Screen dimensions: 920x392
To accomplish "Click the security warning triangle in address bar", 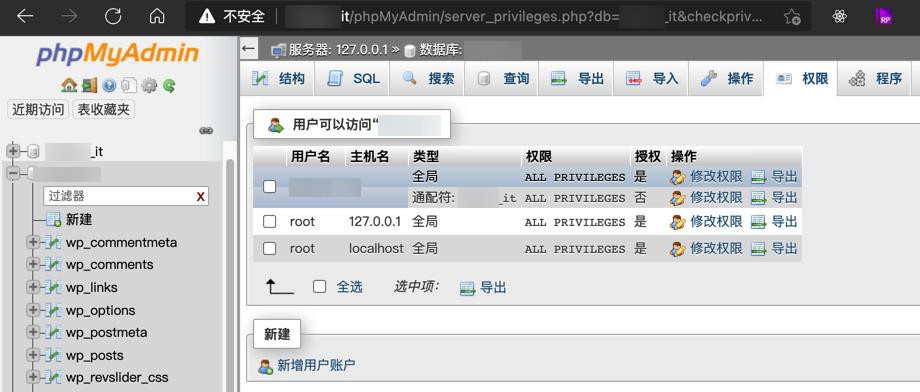I will coord(207,16).
